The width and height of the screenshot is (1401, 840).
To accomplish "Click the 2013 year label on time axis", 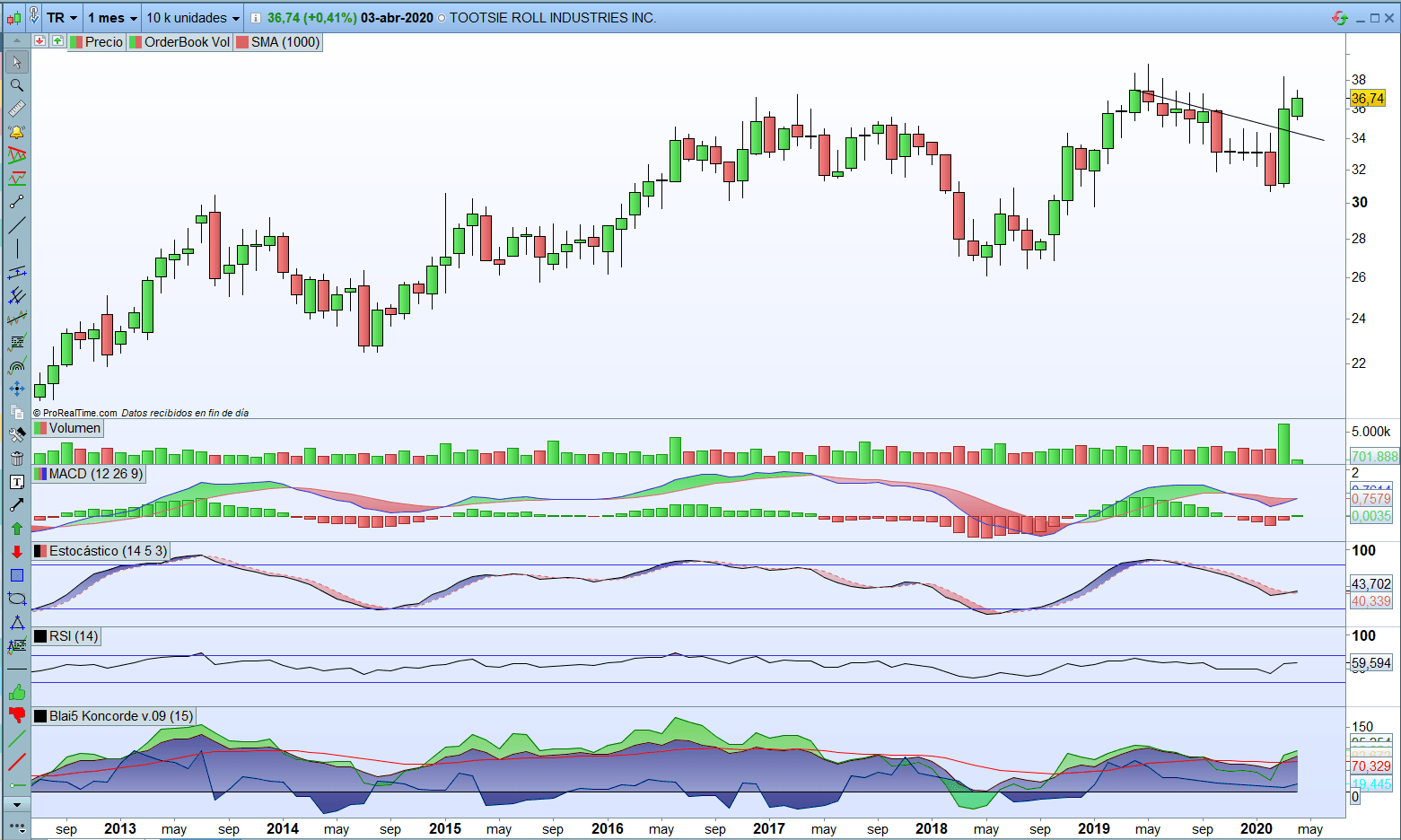I will (x=120, y=829).
